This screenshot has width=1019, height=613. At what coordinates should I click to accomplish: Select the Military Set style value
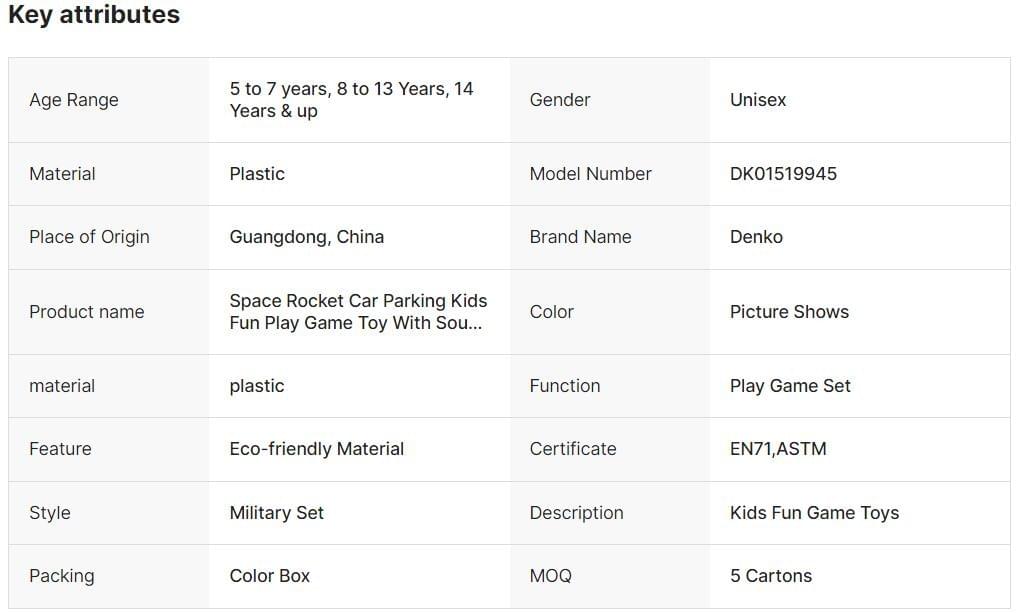(276, 513)
